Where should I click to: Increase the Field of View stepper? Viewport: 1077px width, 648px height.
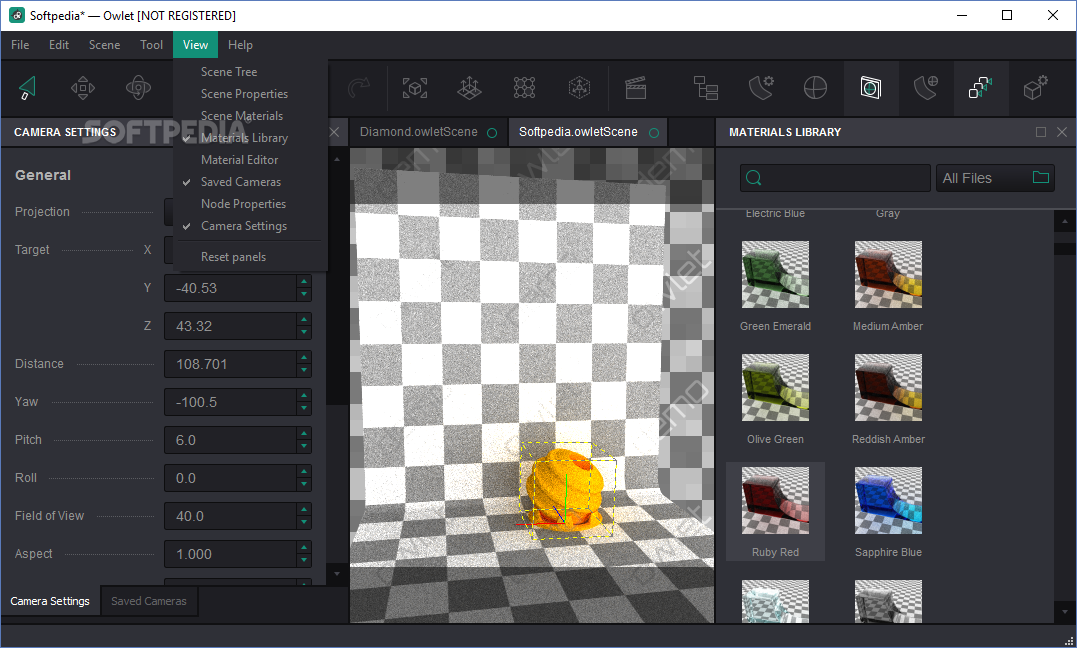pyautogui.click(x=304, y=509)
